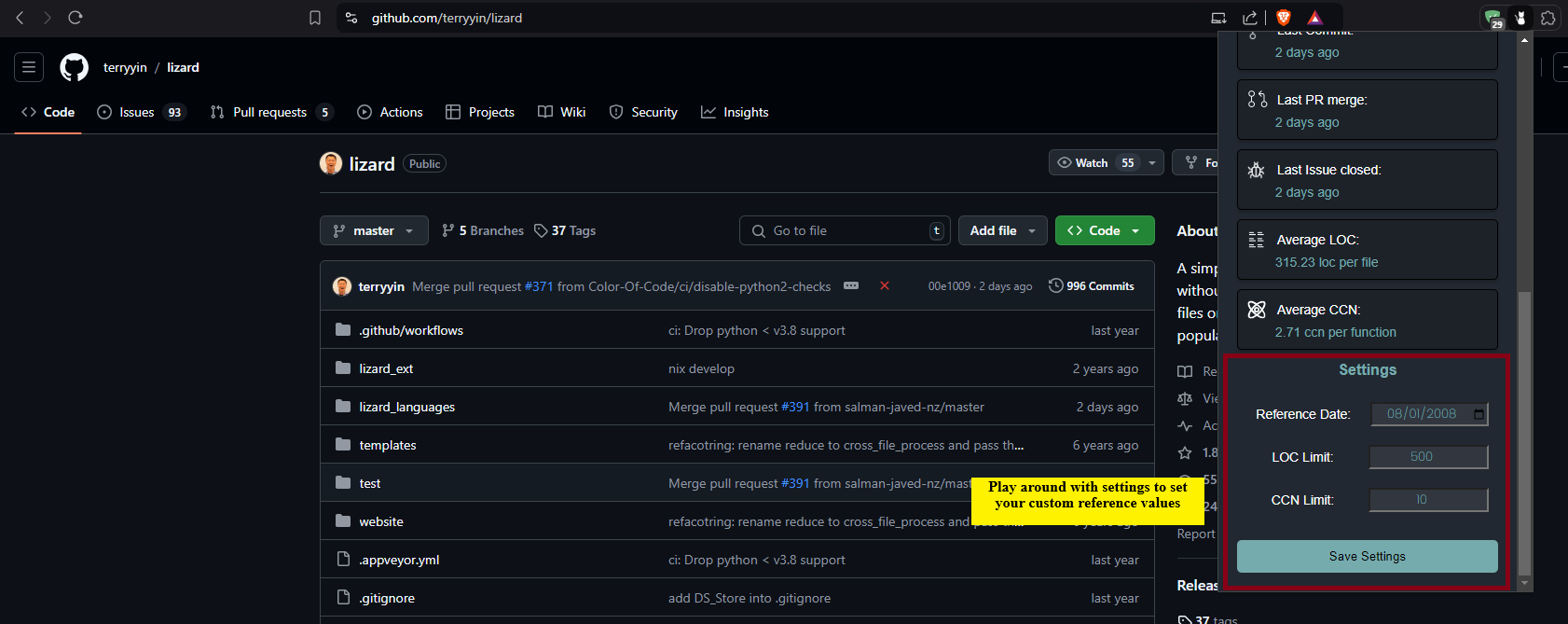Click the Watch button
1568x624 pixels.
[1095, 162]
